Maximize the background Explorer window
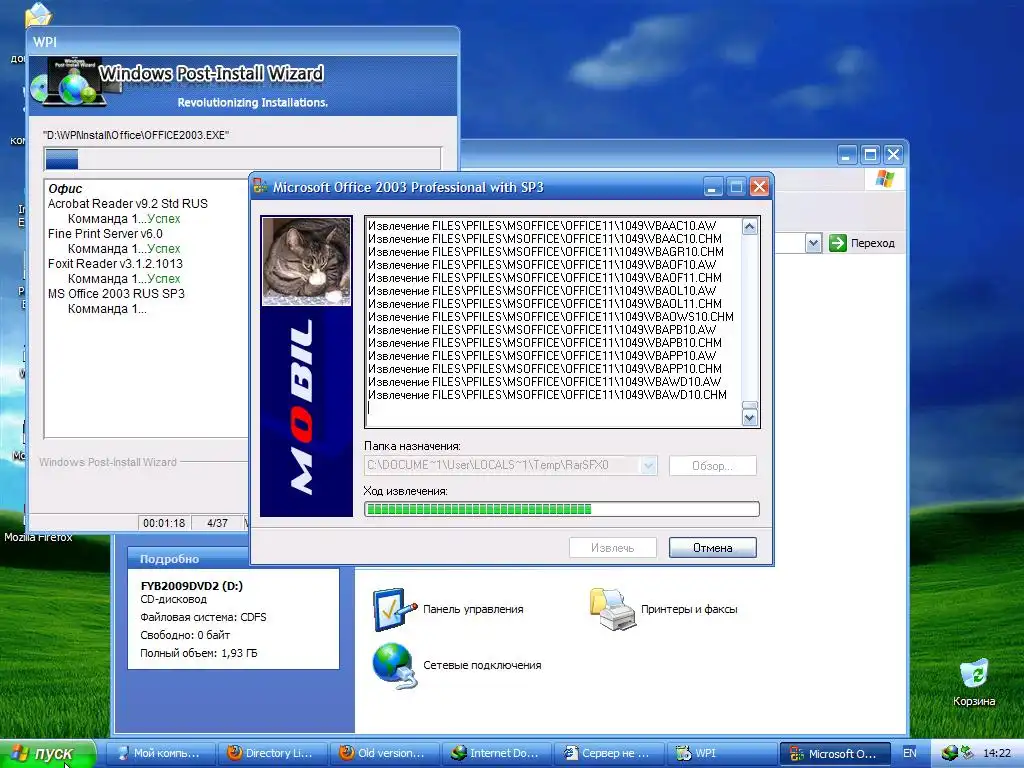 [870, 155]
